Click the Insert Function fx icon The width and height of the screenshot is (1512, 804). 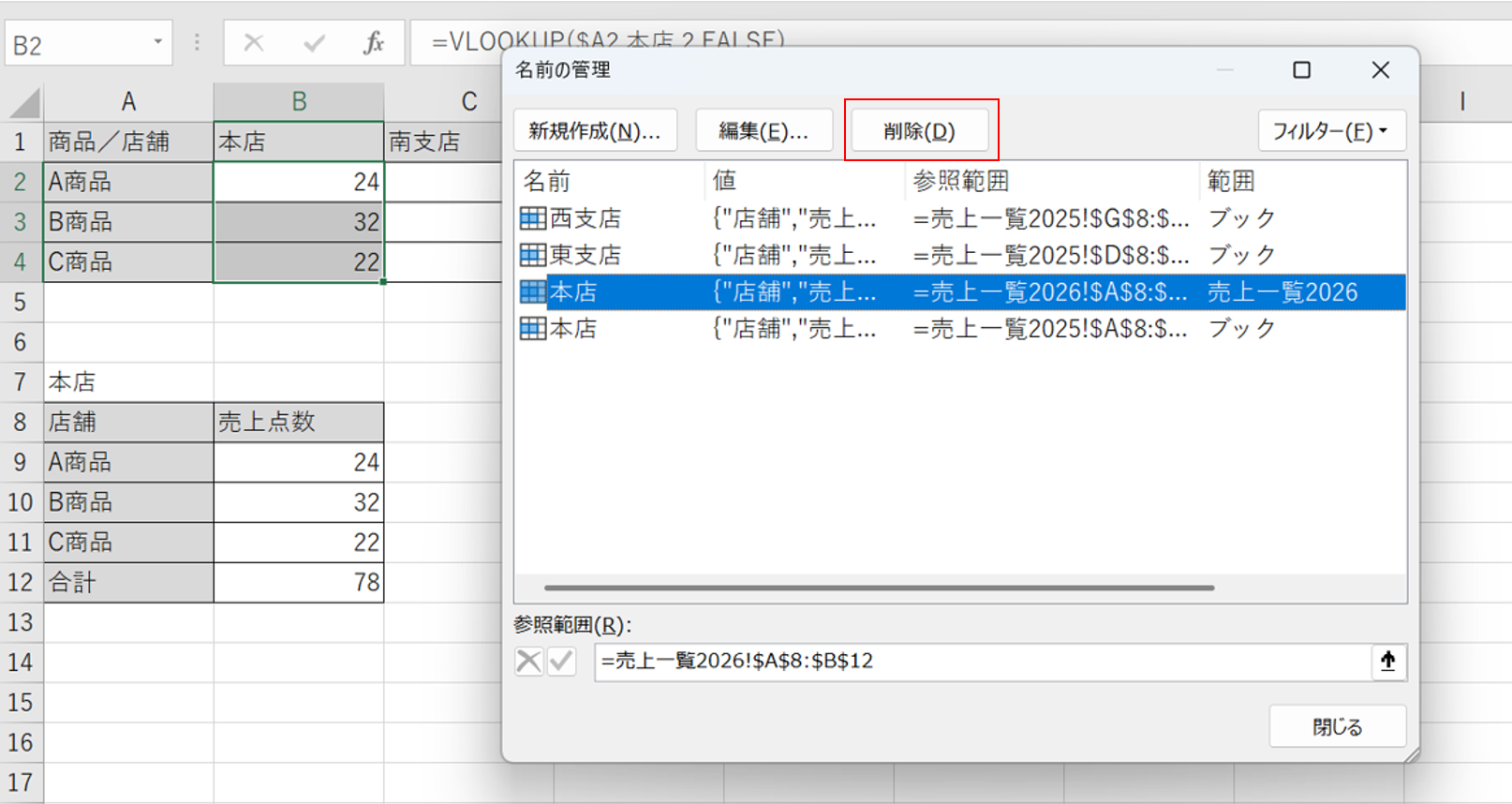(x=374, y=43)
